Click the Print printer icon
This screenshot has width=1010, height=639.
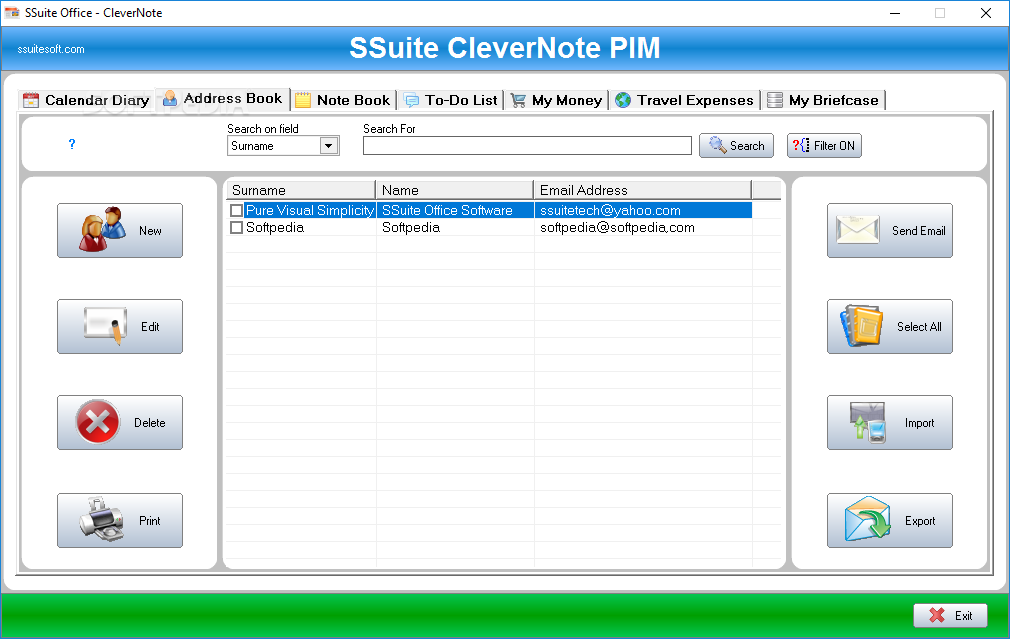(x=102, y=519)
